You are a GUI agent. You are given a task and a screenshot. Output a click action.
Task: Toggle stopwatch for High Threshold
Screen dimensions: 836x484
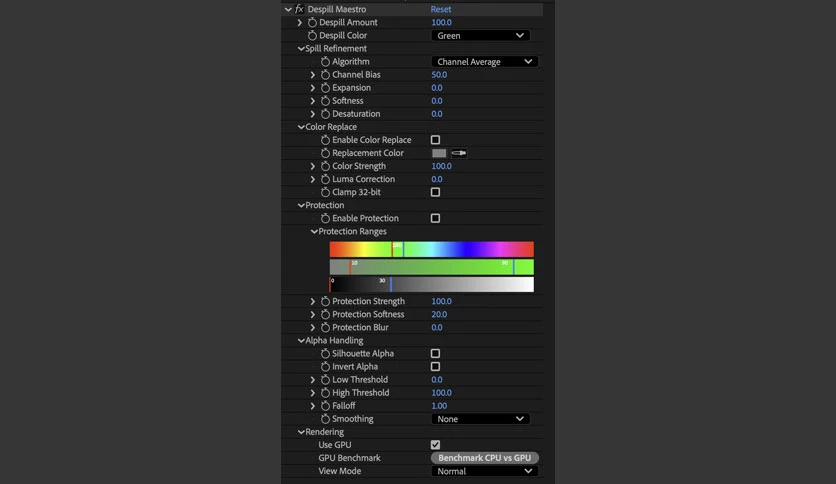(325, 393)
